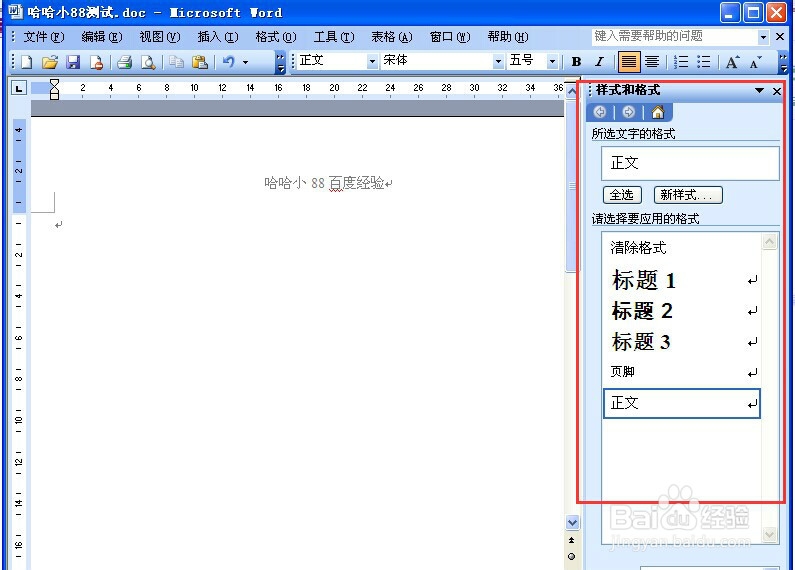This screenshot has width=795, height=570.
Task: Open the style dropdown showing 正文
Action: click(x=372, y=61)
